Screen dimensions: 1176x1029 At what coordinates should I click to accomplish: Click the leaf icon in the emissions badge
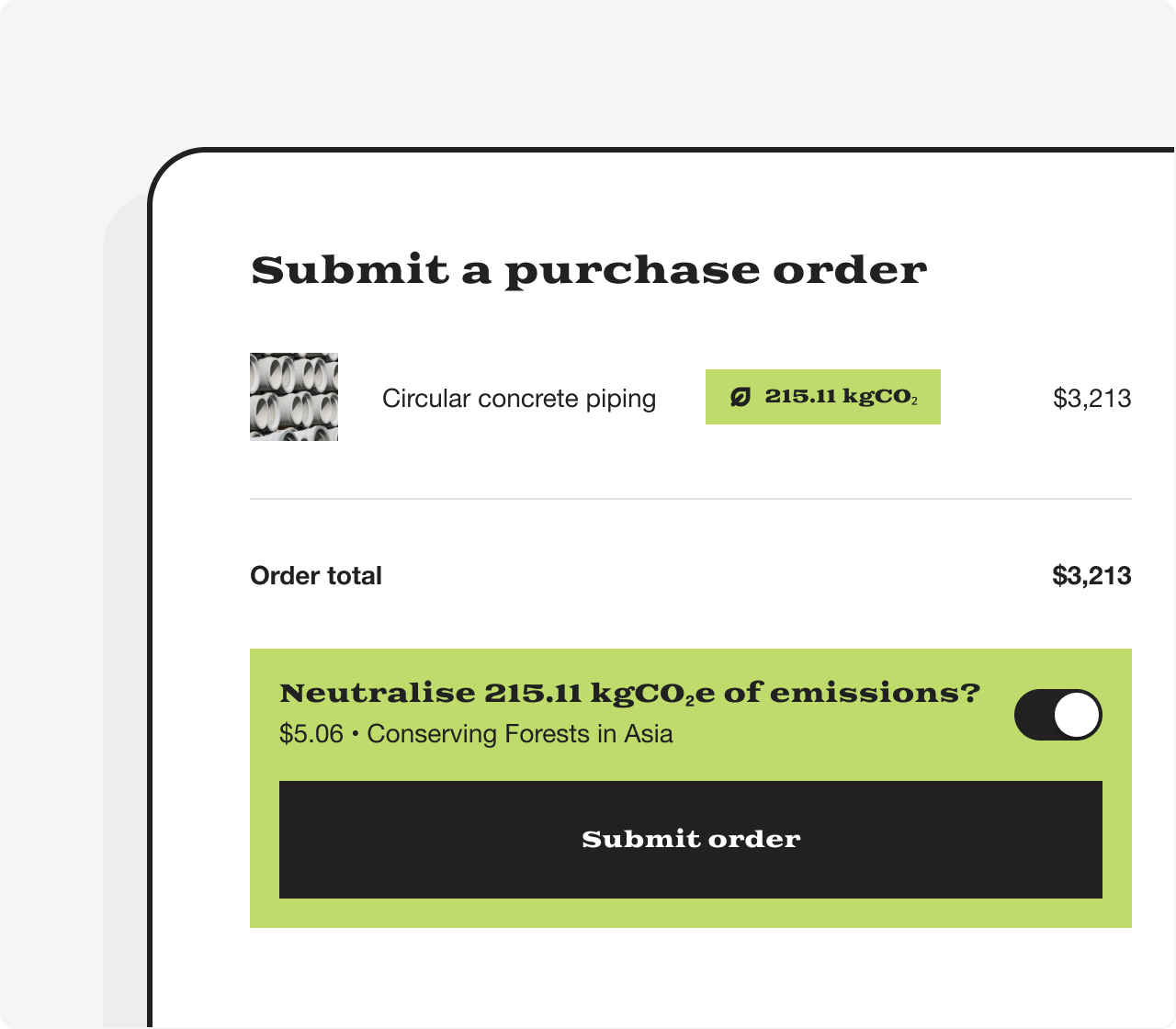click(741, 397)
